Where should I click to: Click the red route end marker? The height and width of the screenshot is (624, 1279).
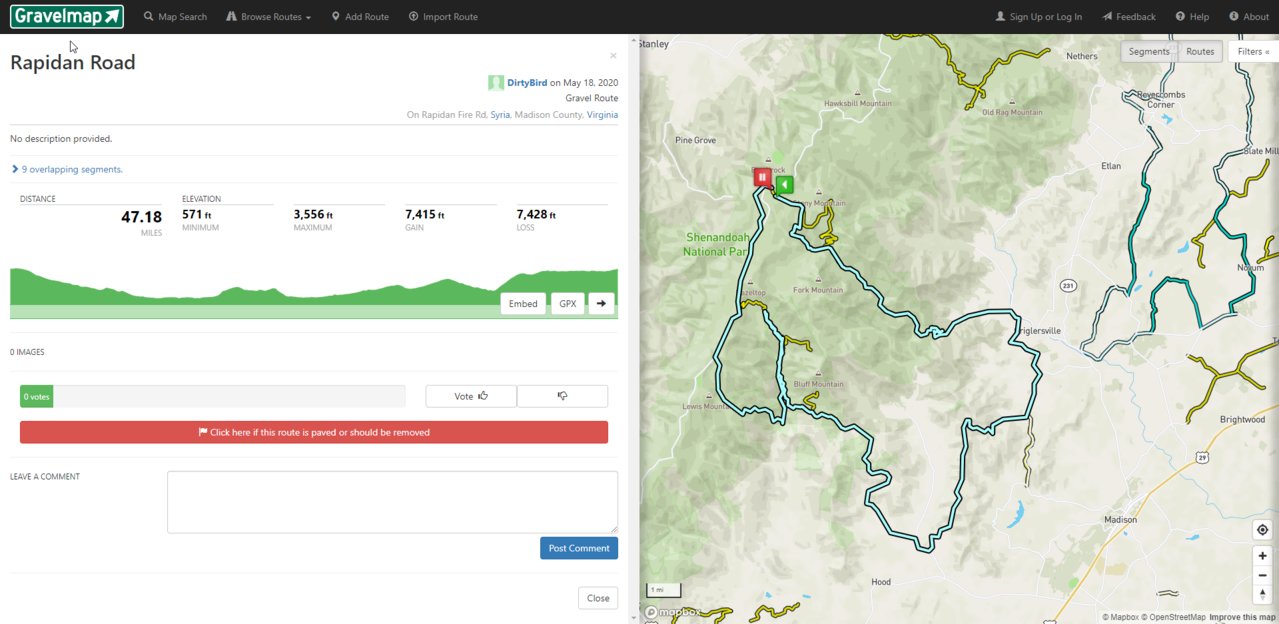point(762,177)
